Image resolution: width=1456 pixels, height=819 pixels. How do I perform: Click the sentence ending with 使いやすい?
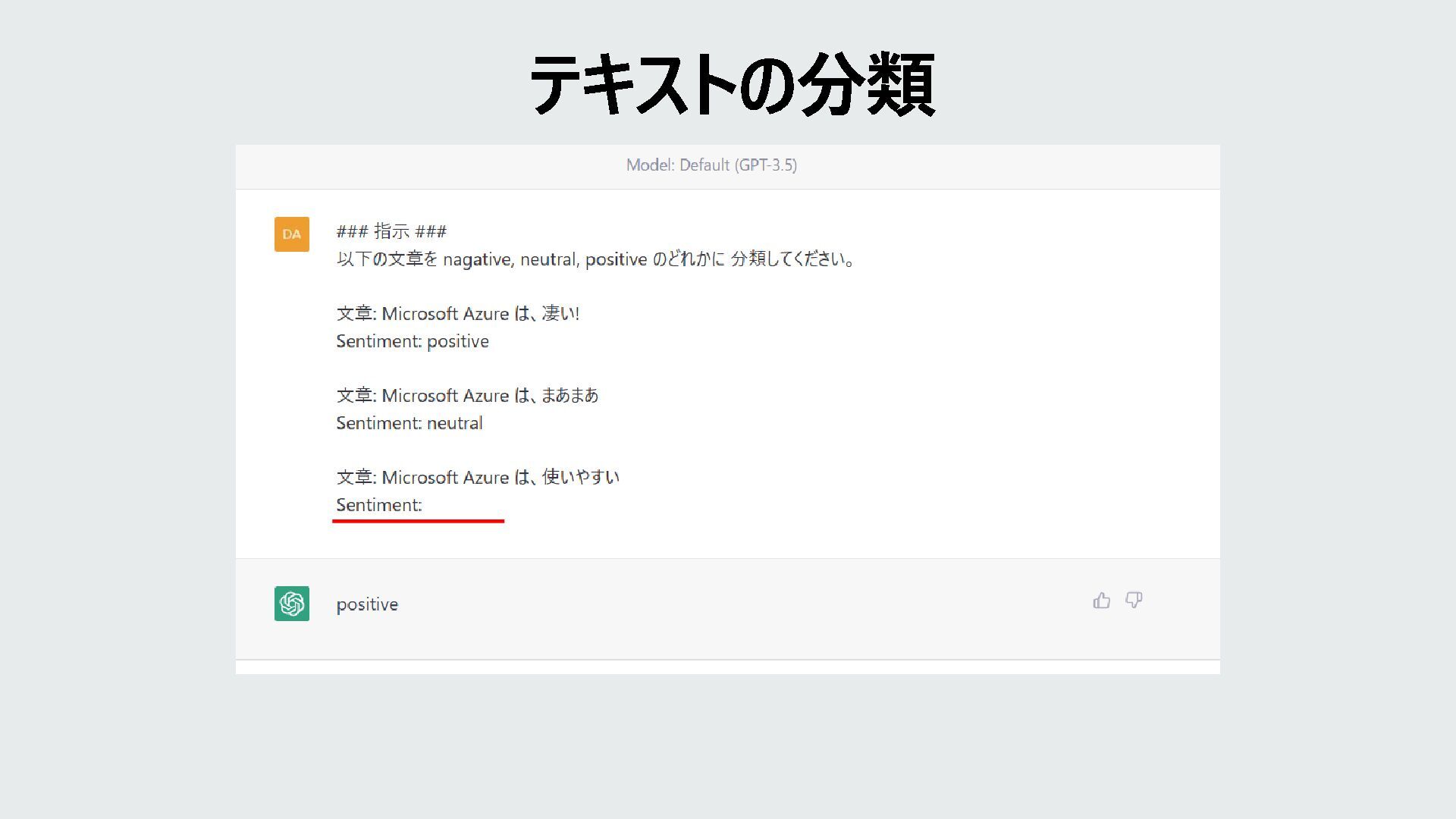(x=478, y=478)
